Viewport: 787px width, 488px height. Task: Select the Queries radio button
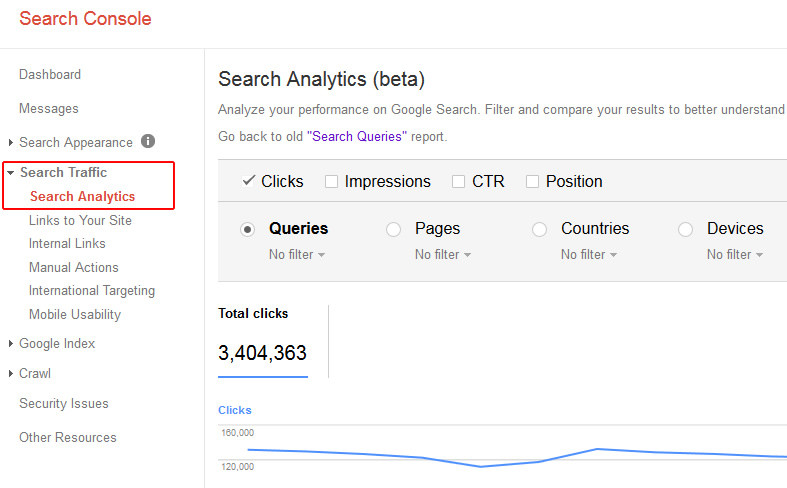click(247, 229)
